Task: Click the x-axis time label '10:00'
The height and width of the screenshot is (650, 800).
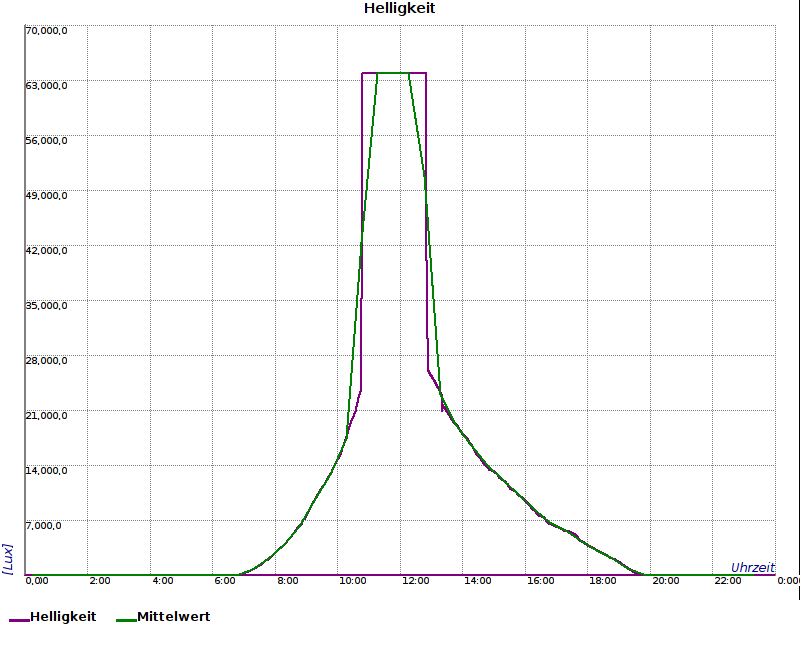Action: pyautogui.click(x=353, y=581)
